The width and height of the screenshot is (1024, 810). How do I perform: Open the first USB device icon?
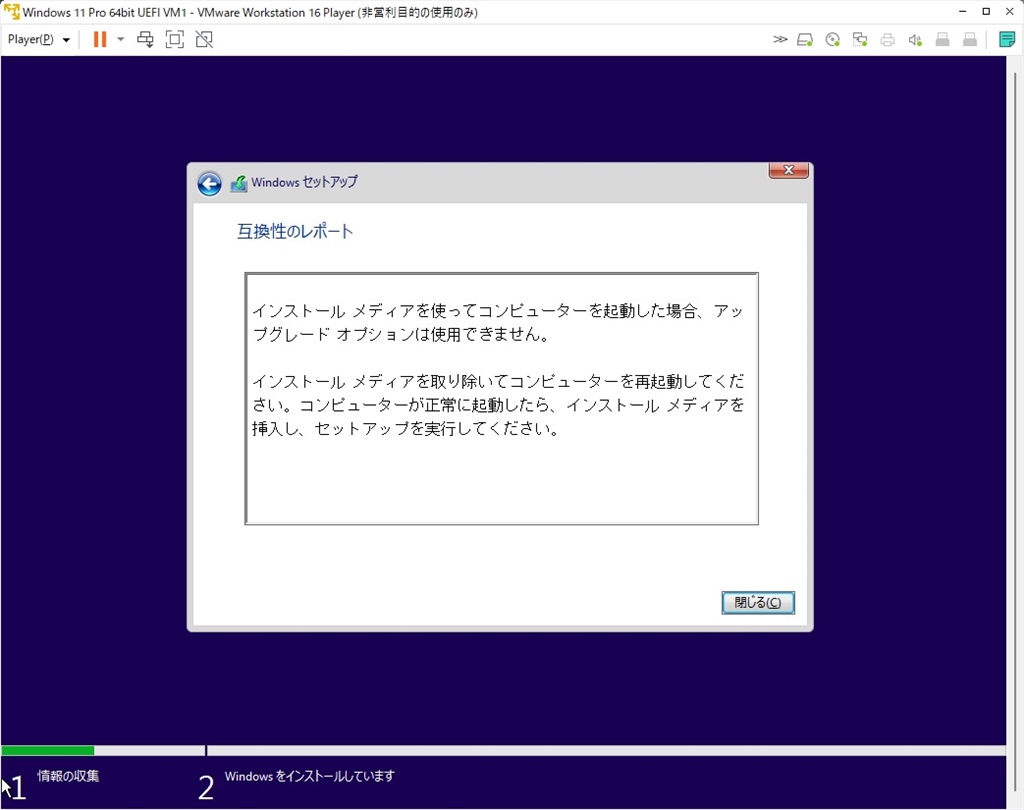pyautogui.click(x=942, y=40)
